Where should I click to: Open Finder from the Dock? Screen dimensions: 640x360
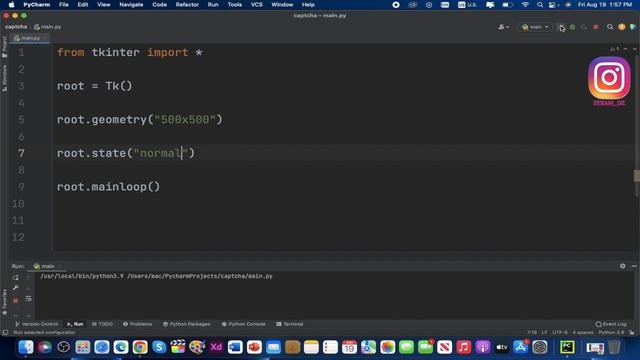pos(26,347)
